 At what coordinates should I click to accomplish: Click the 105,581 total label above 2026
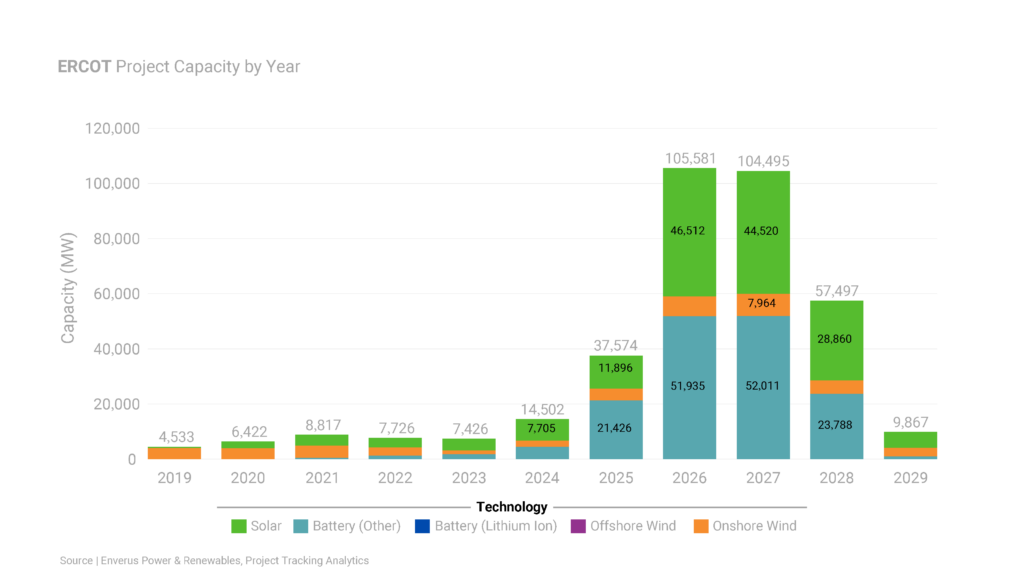690,159
